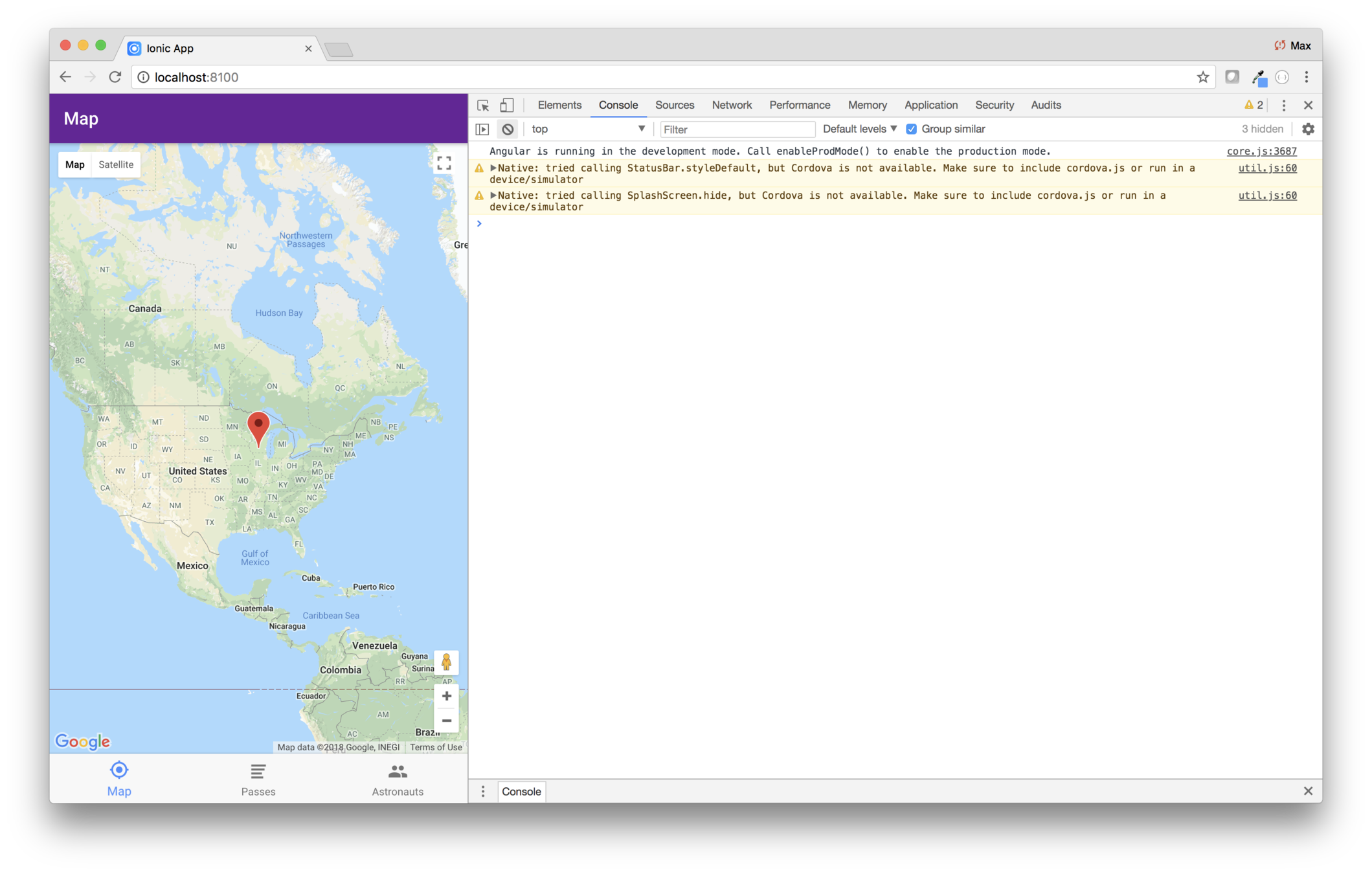Click the Terms of Use link
The width and height of the screenshot is (1372, 874).
click(436, 747)
